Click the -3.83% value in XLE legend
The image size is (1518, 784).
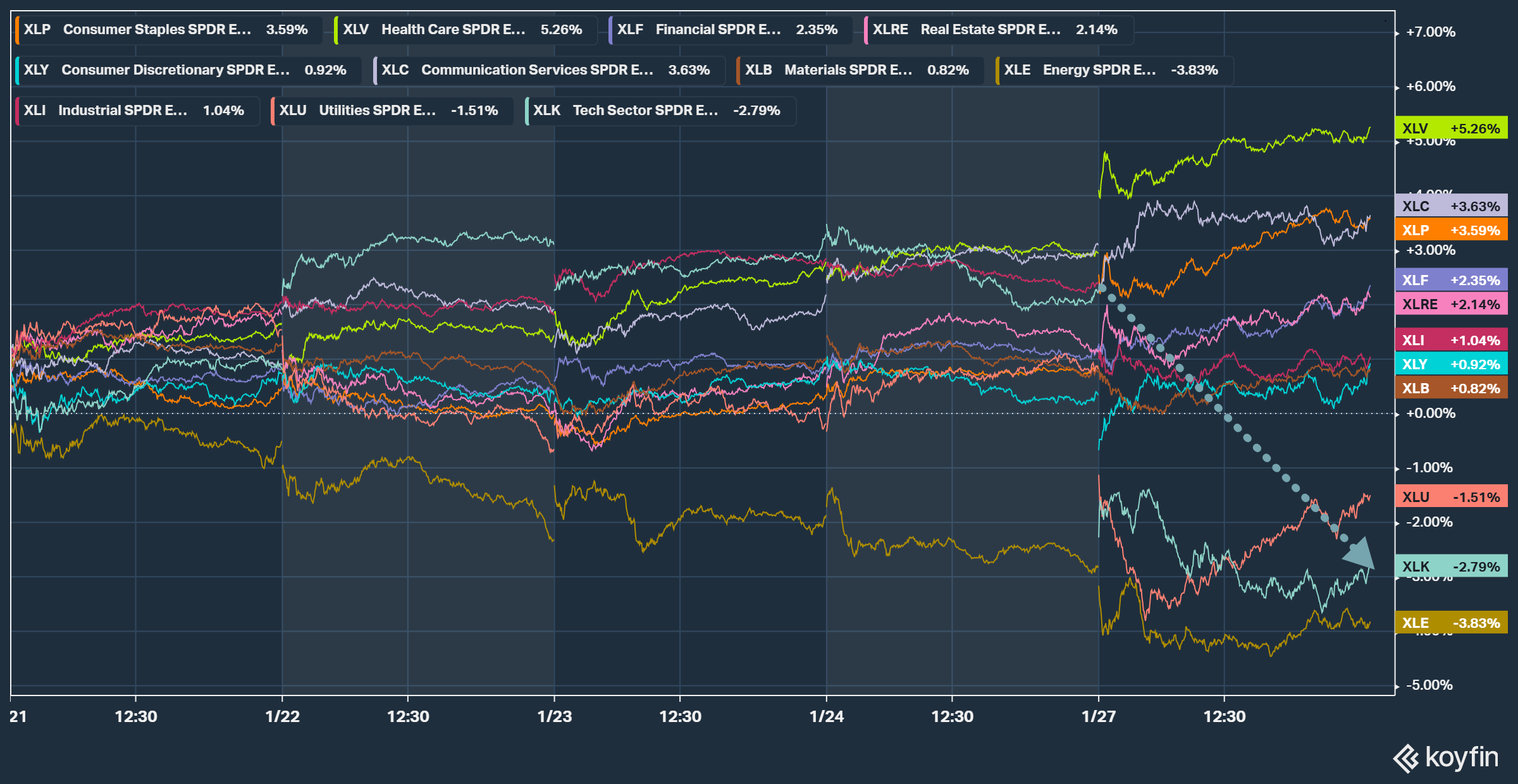1195,70
